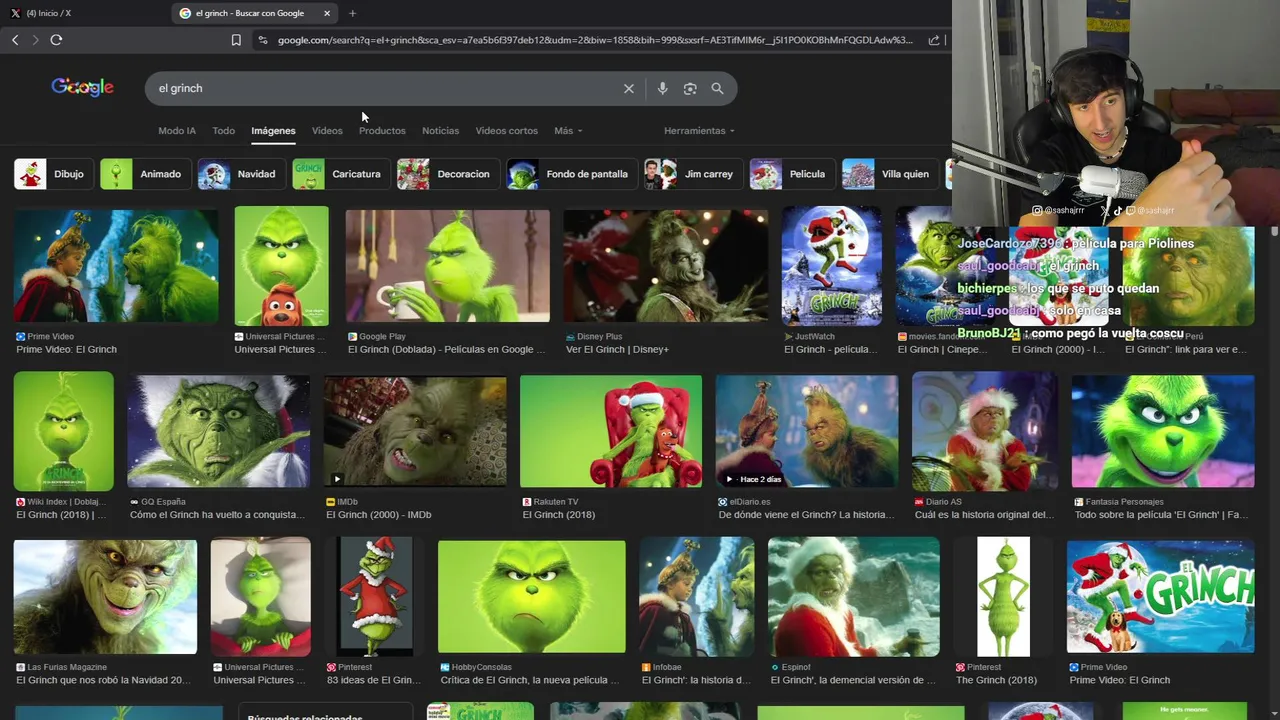Open the Diario AS Grinch image
1280x720 pixels.
point(985,431)
